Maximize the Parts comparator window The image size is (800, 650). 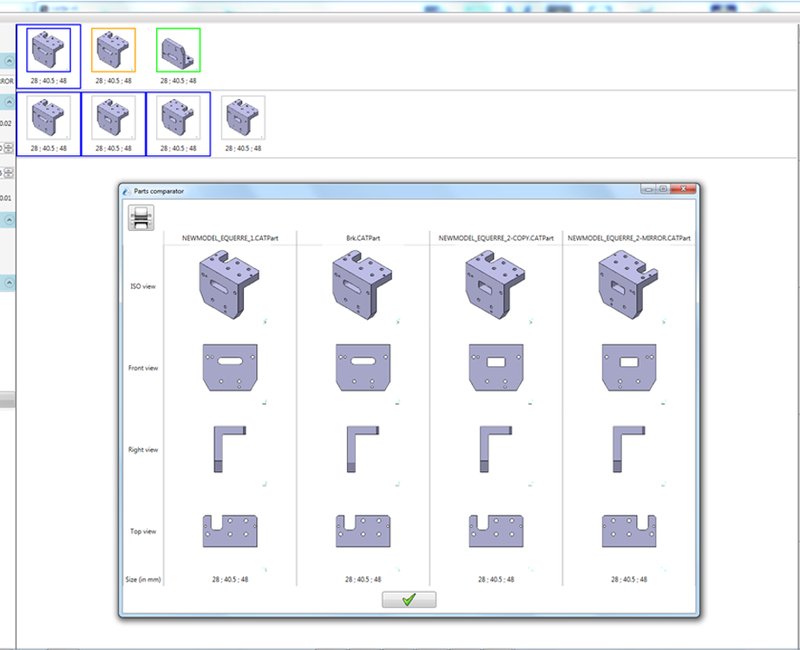coord(662,189)
